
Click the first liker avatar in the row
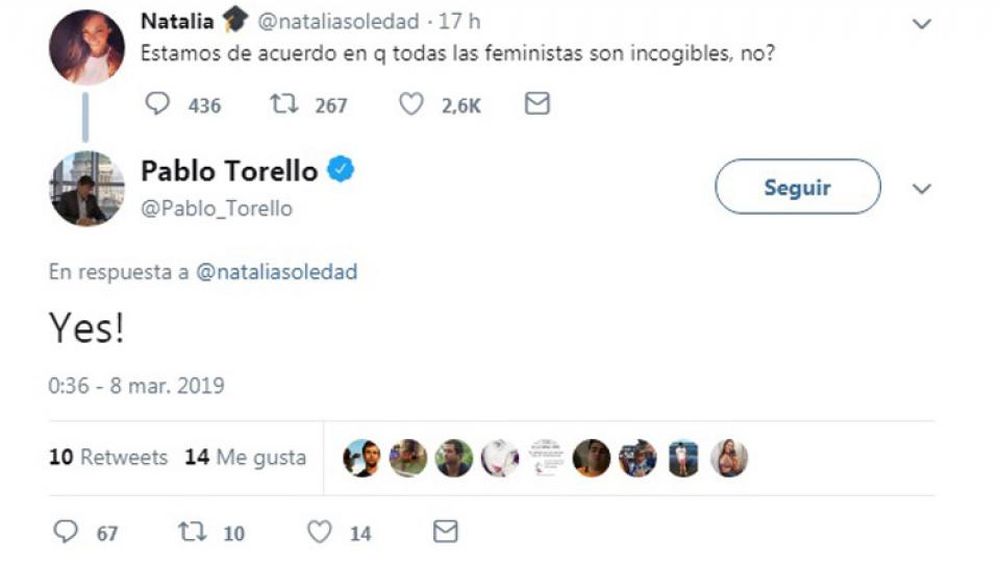coord(361,458)
